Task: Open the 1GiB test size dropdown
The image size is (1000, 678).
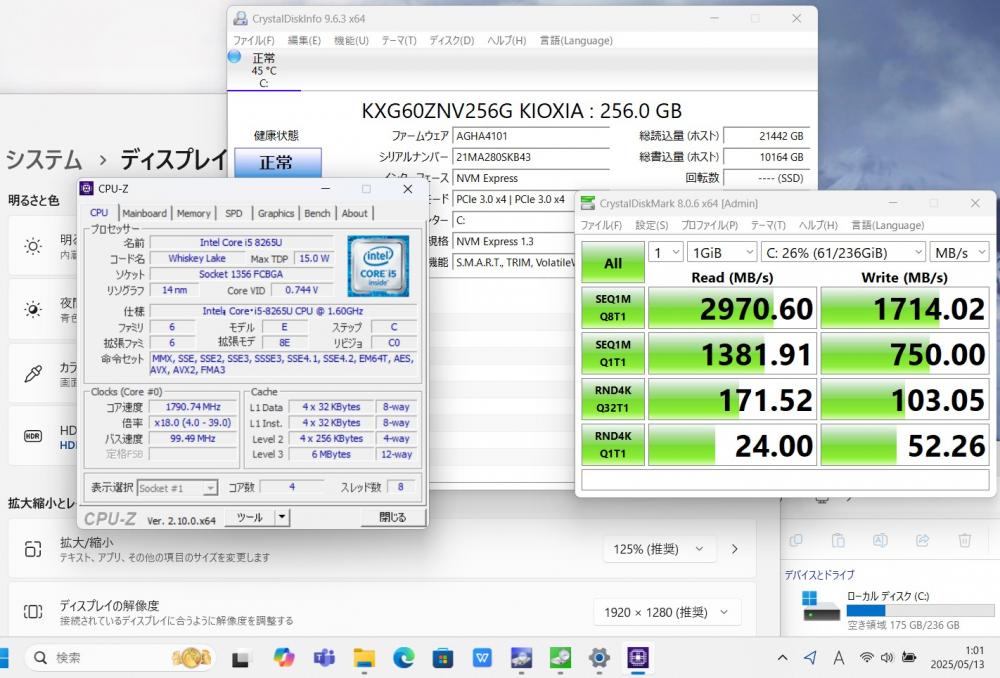Action: [x=722, y=253]
